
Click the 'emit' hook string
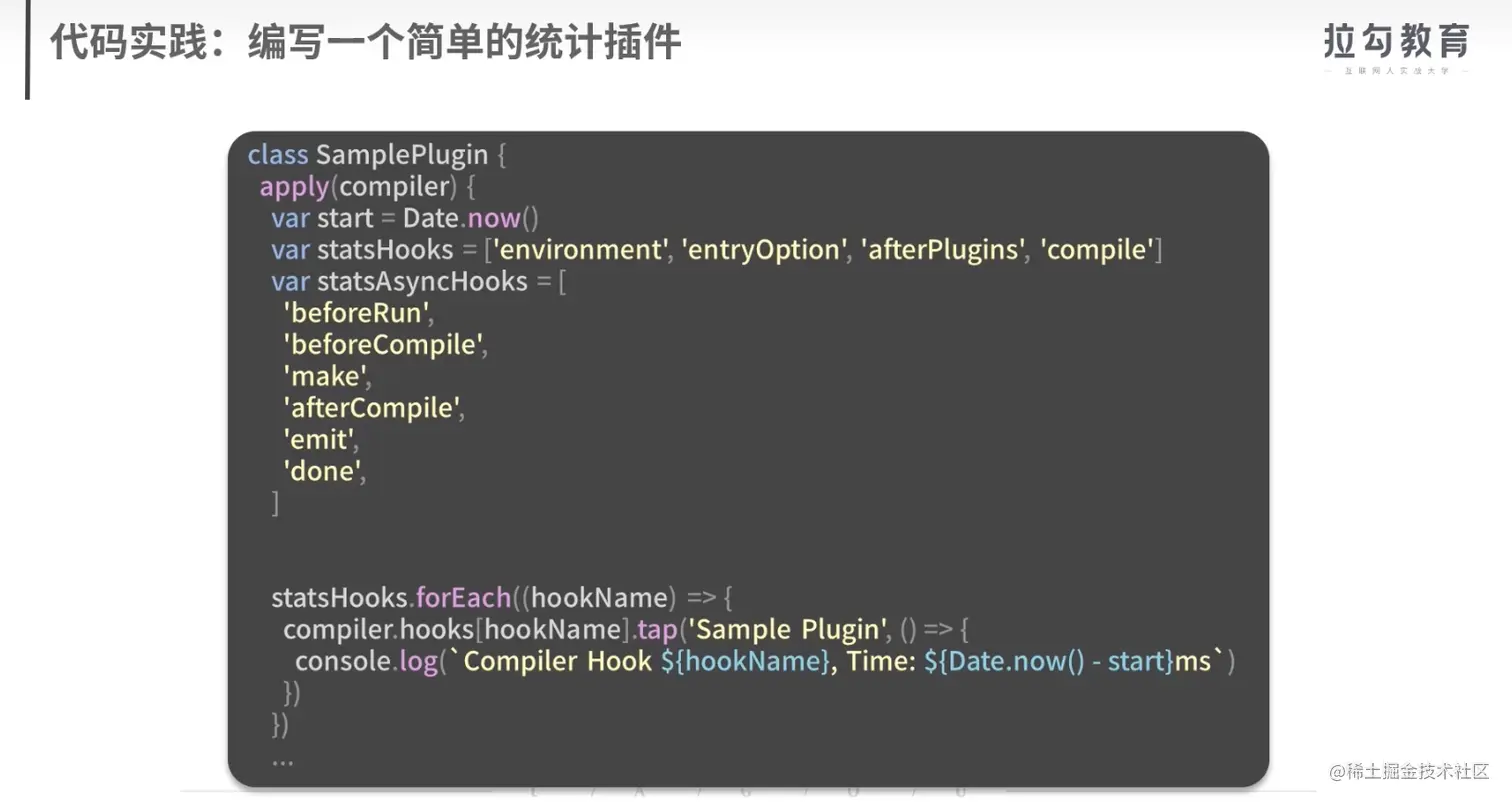[x=320, y=440]
